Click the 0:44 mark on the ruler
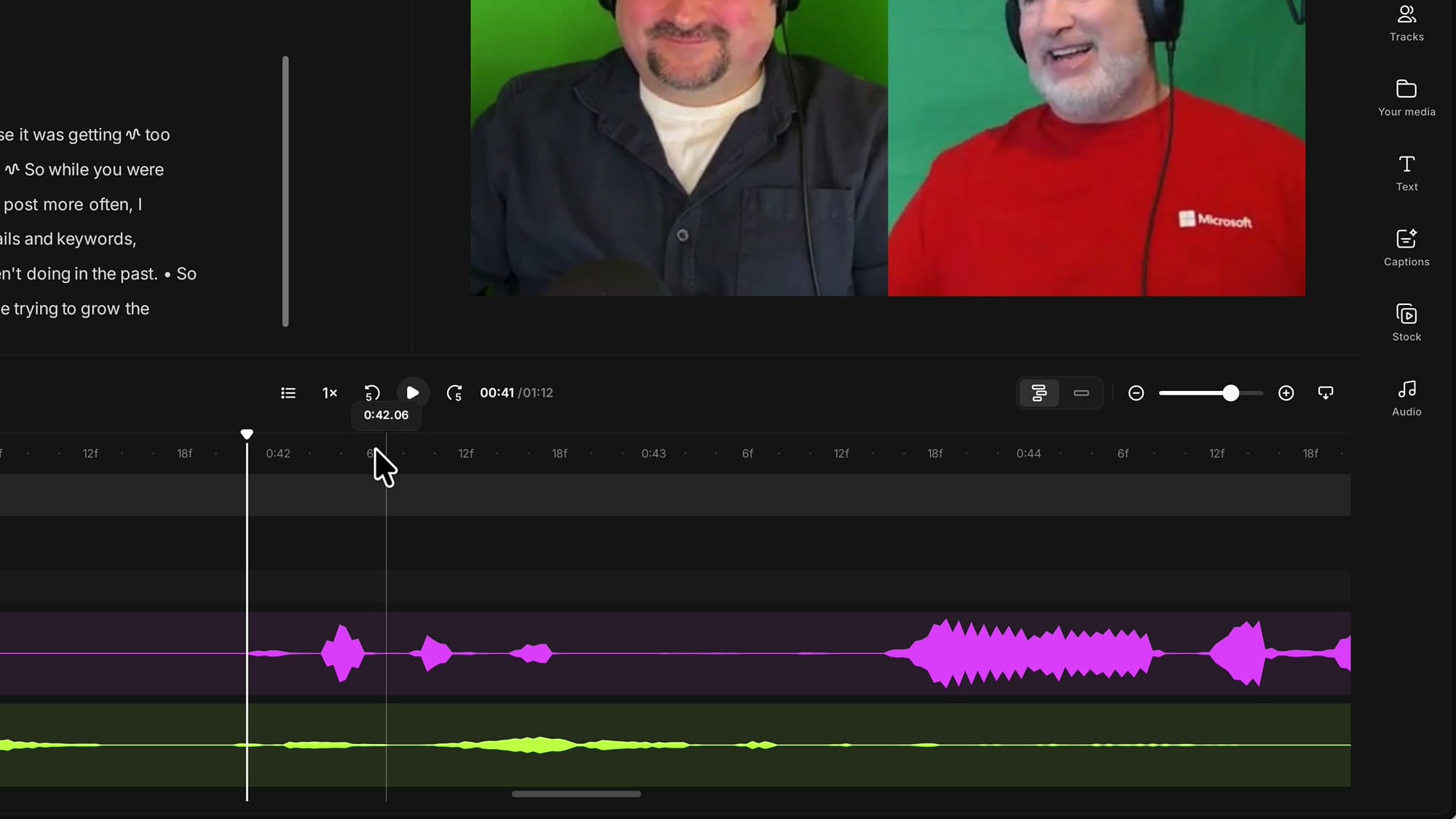The width and height of the screenshot is (1456, 819). coord(1029,454)
